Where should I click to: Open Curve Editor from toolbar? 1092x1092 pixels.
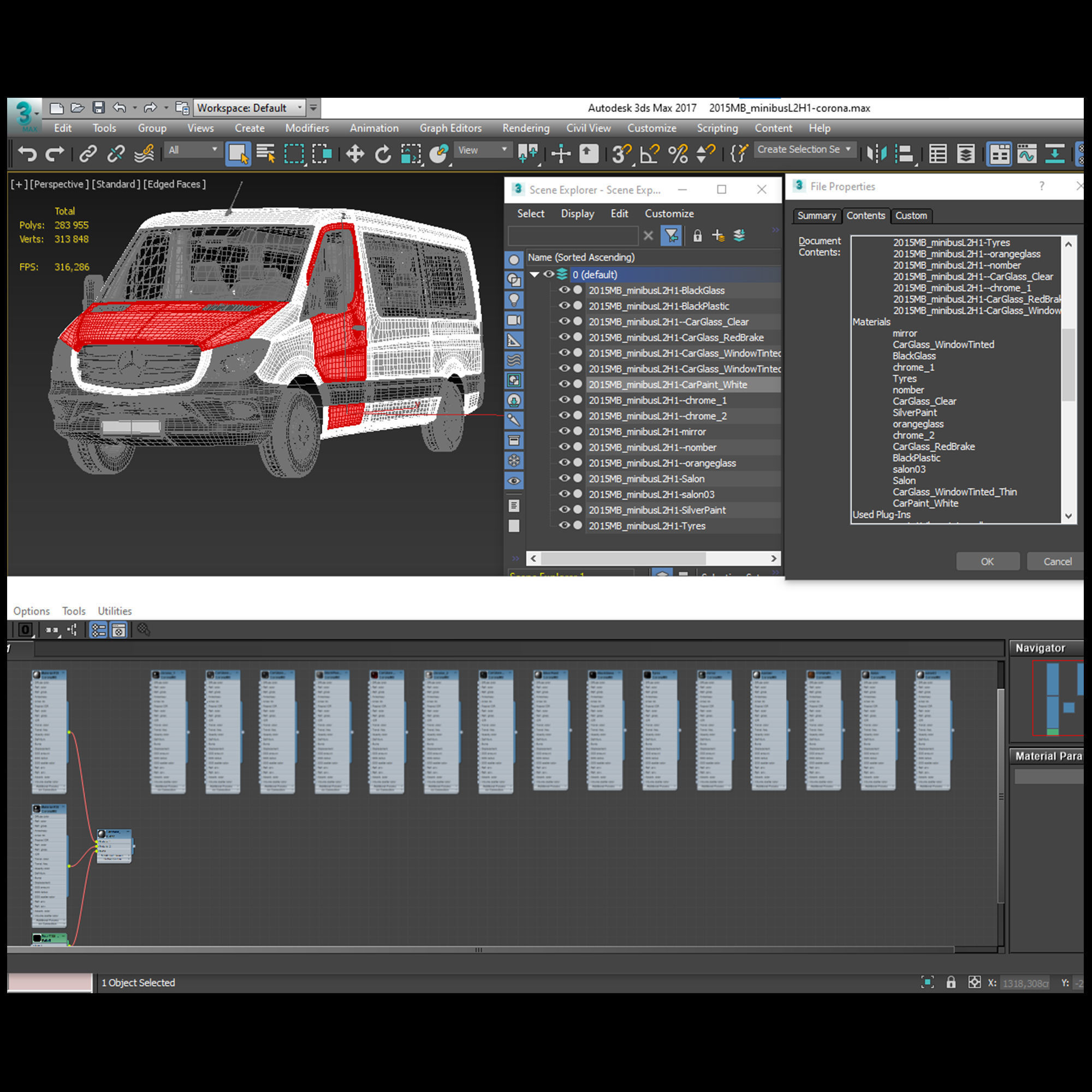tap(1027, 153)
